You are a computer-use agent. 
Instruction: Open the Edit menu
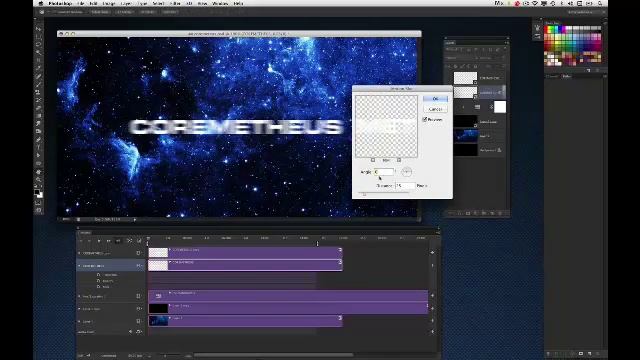[x=93, y=3]
